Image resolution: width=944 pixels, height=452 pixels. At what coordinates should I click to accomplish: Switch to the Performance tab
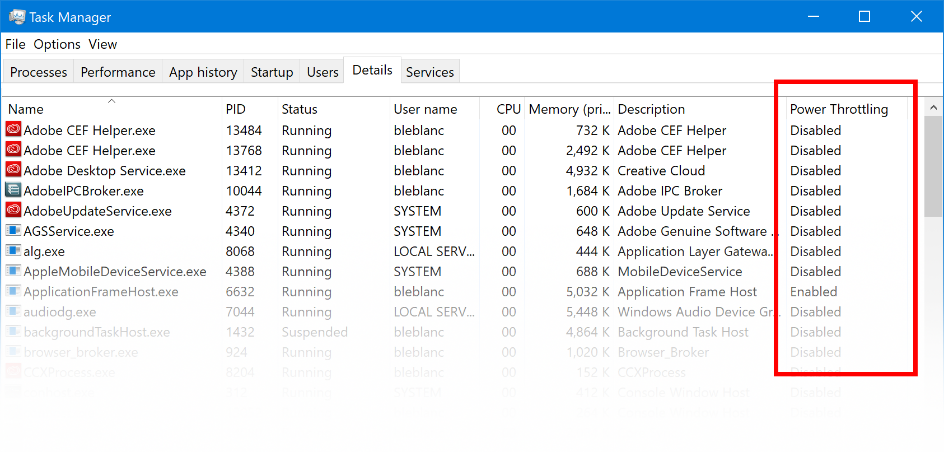[x=118, y=72]
